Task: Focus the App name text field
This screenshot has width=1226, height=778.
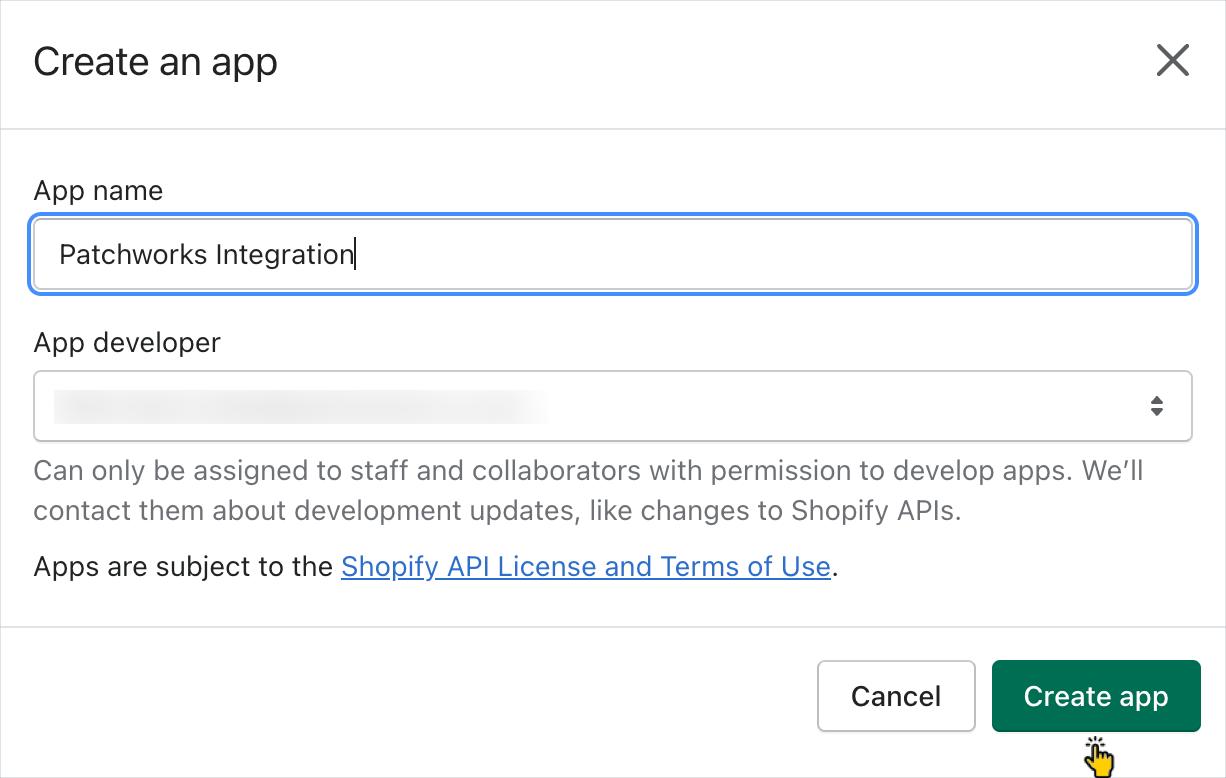Action: pos(612,255)
